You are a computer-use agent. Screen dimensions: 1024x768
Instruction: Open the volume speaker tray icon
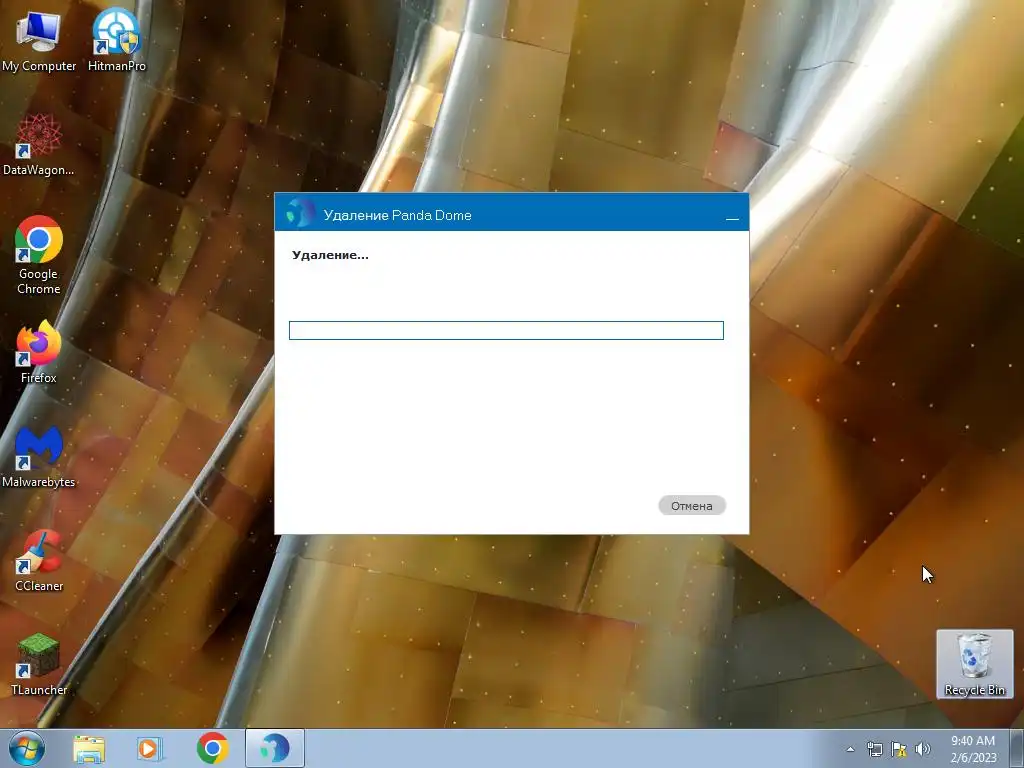coord(923,749)
